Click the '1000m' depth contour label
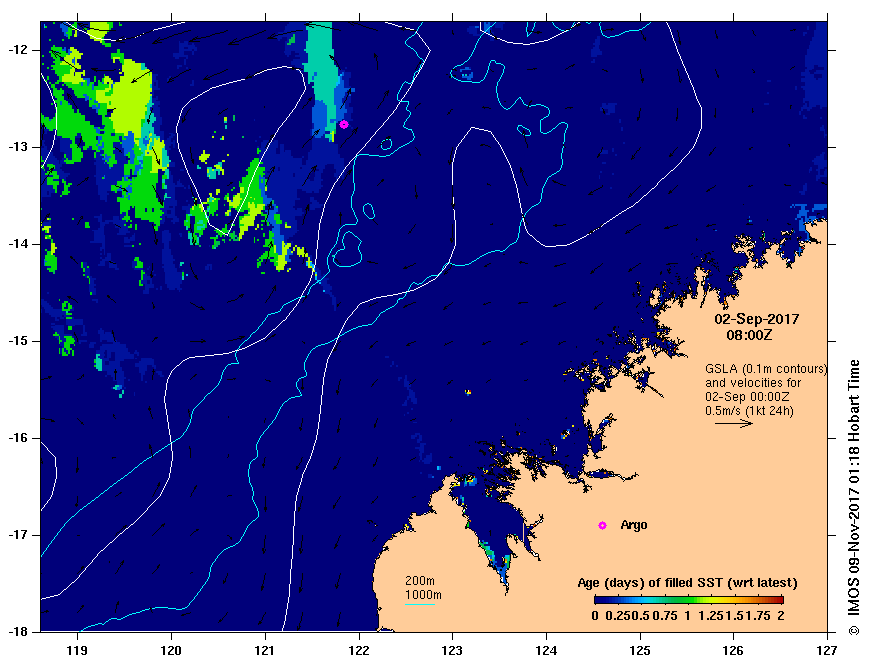The width and height of the screenshot is (871, 666). point(423,595)
